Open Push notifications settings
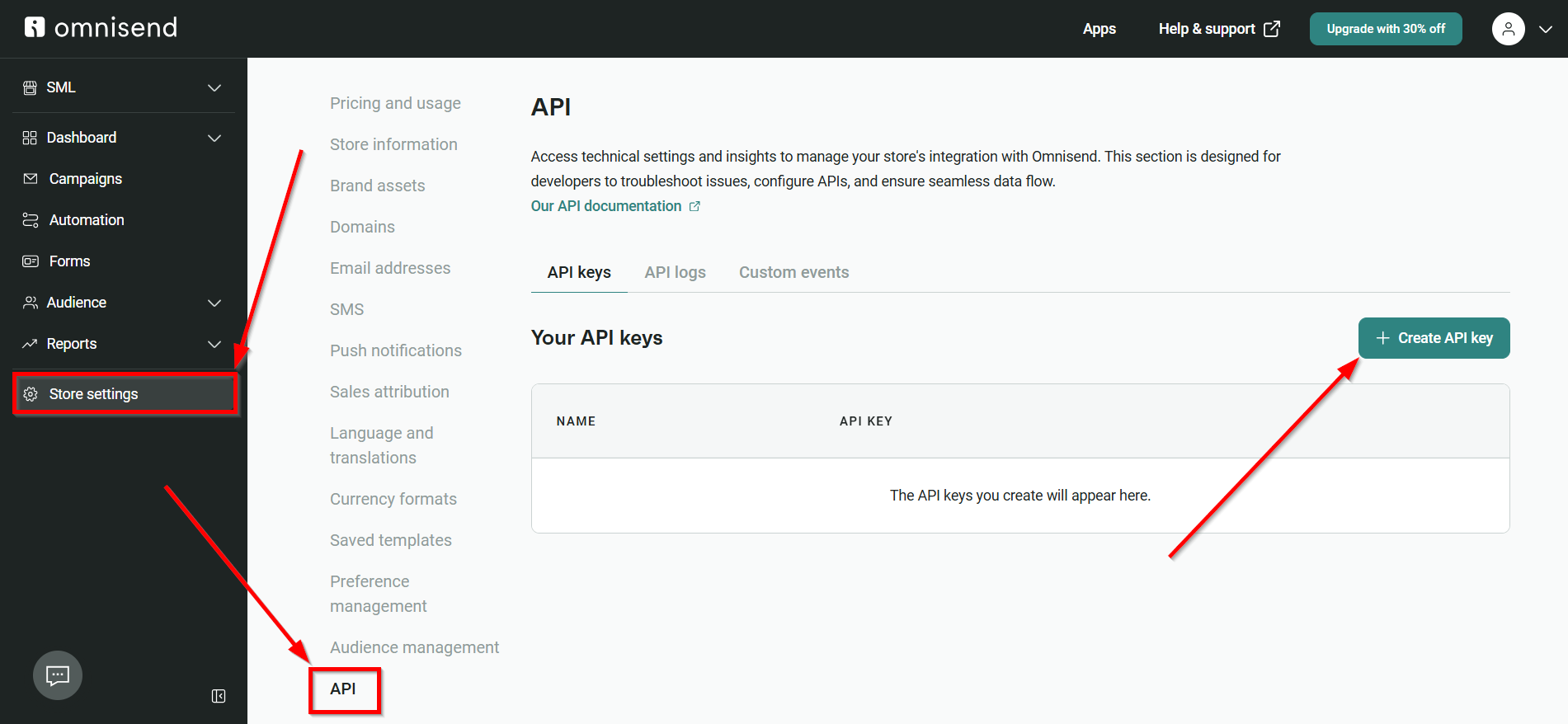The width and height of the screenshot is (1568, 724). click(396, 350)
